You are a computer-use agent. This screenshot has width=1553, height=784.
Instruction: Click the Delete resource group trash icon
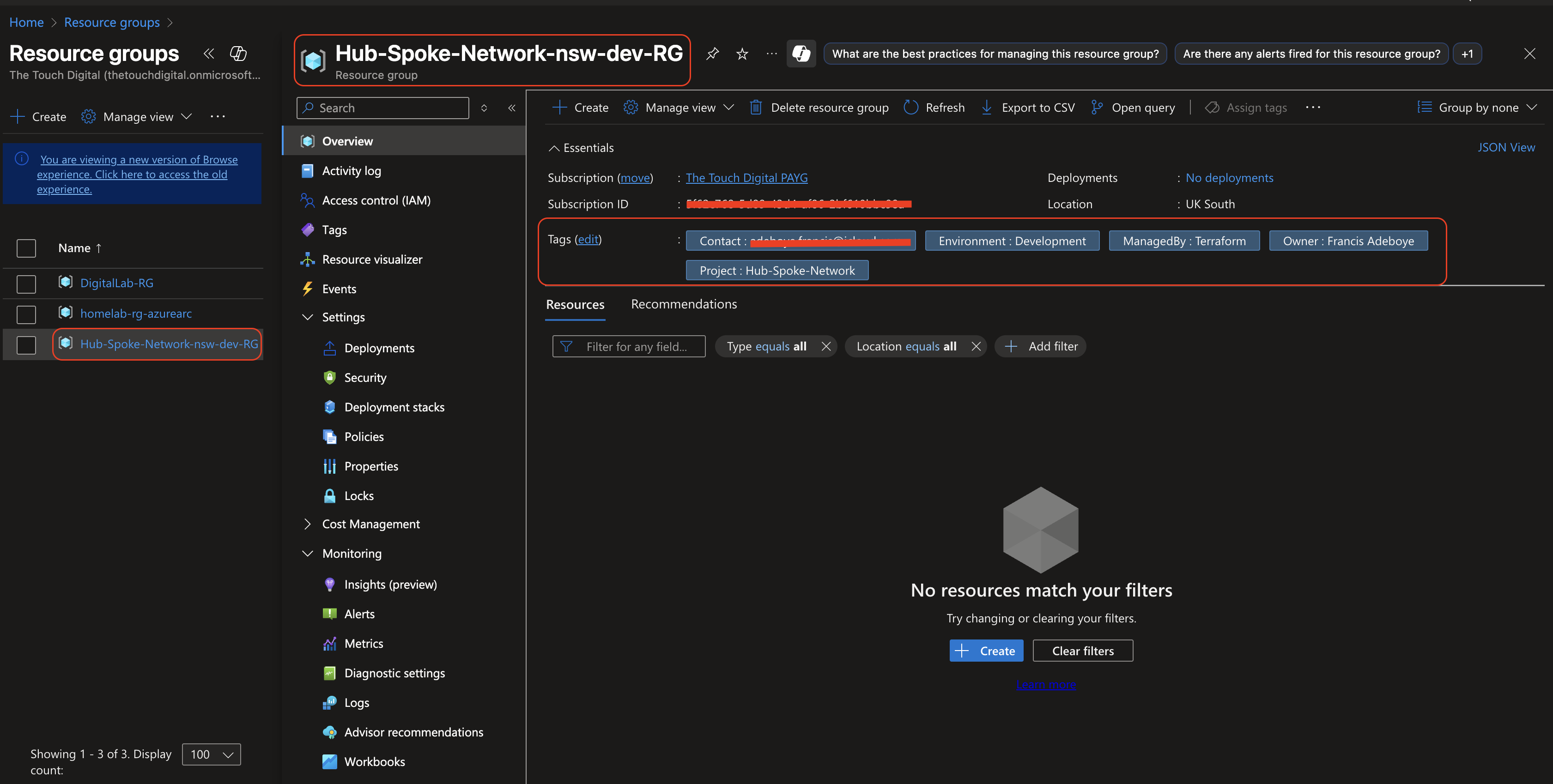(x=755, y=107)
